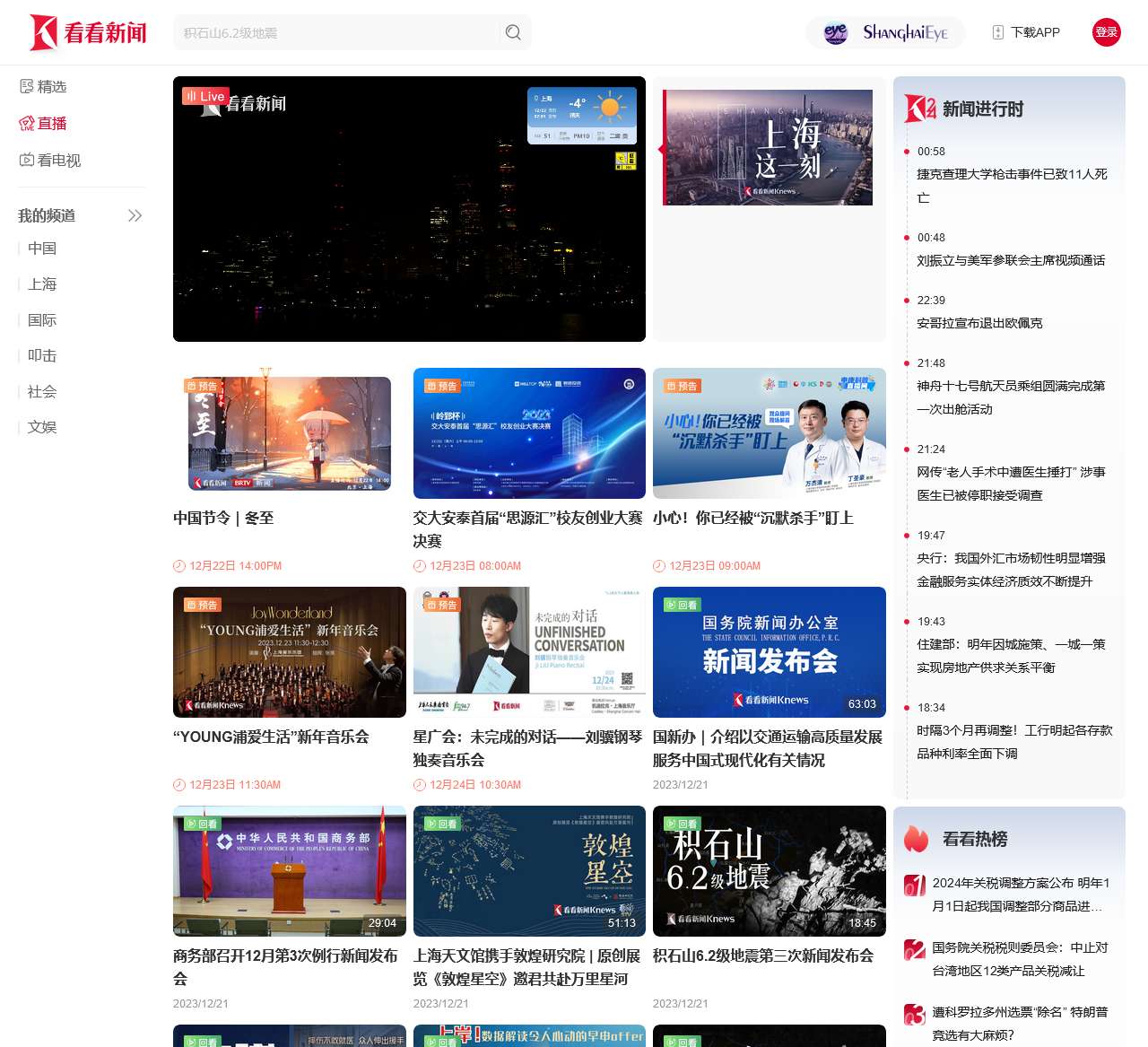
Task: Open the rank 1 hot list tariff article
Action: 1021,894
